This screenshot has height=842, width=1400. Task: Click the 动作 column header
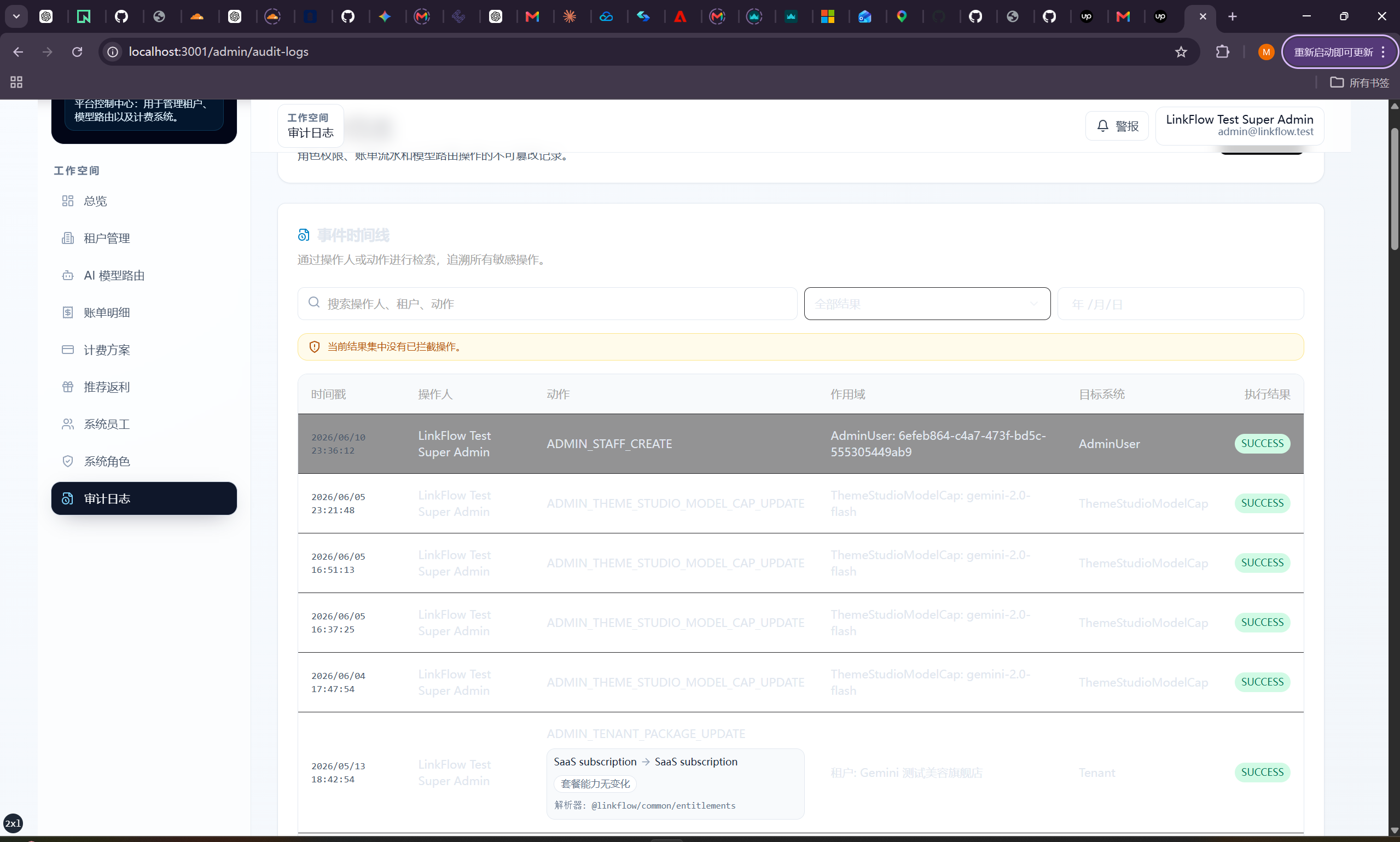(558, 394)
